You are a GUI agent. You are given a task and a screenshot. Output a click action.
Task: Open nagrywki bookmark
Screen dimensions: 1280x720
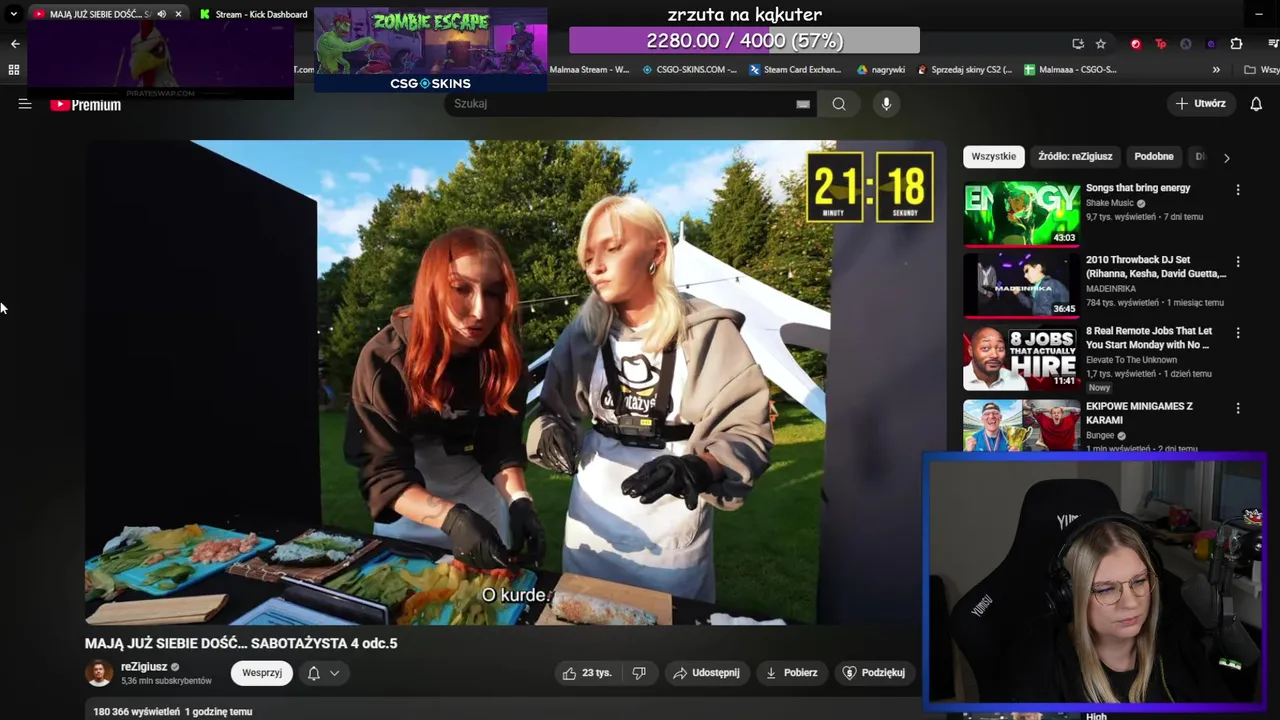coord(881,70)
